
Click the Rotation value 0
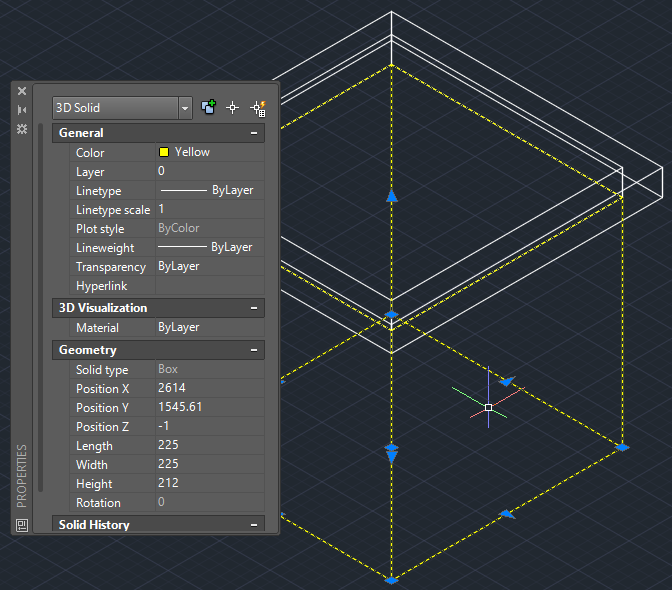(210, 502)
